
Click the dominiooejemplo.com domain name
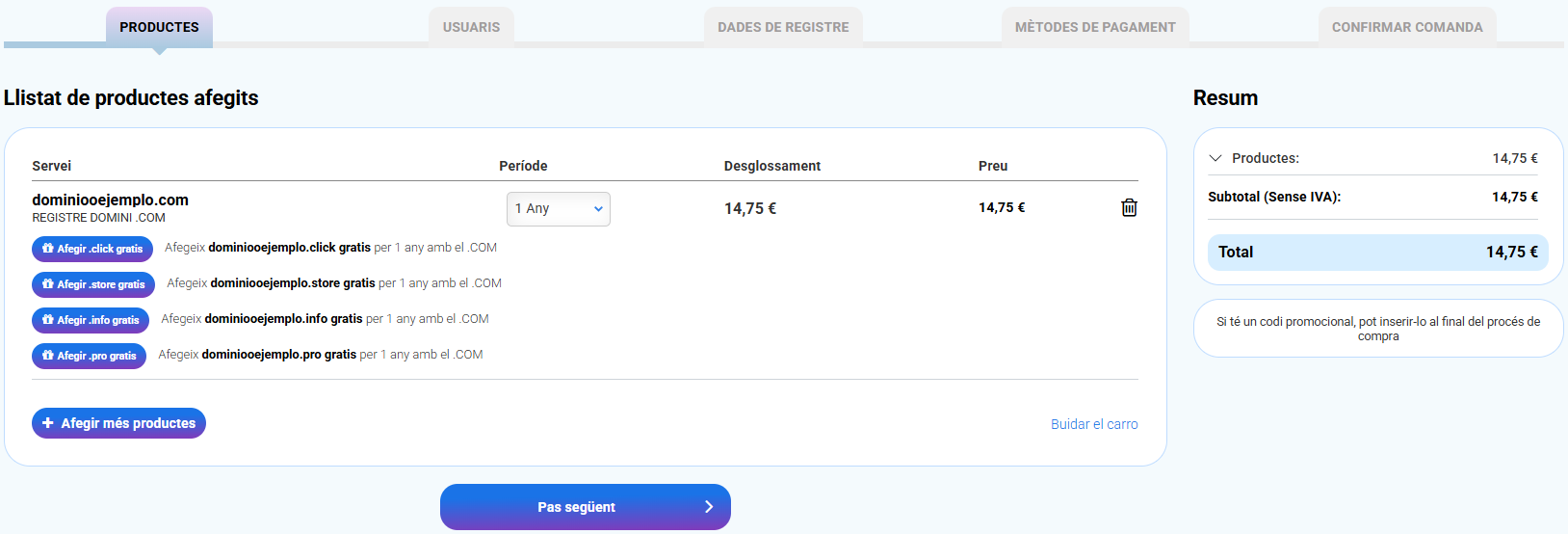110,200
